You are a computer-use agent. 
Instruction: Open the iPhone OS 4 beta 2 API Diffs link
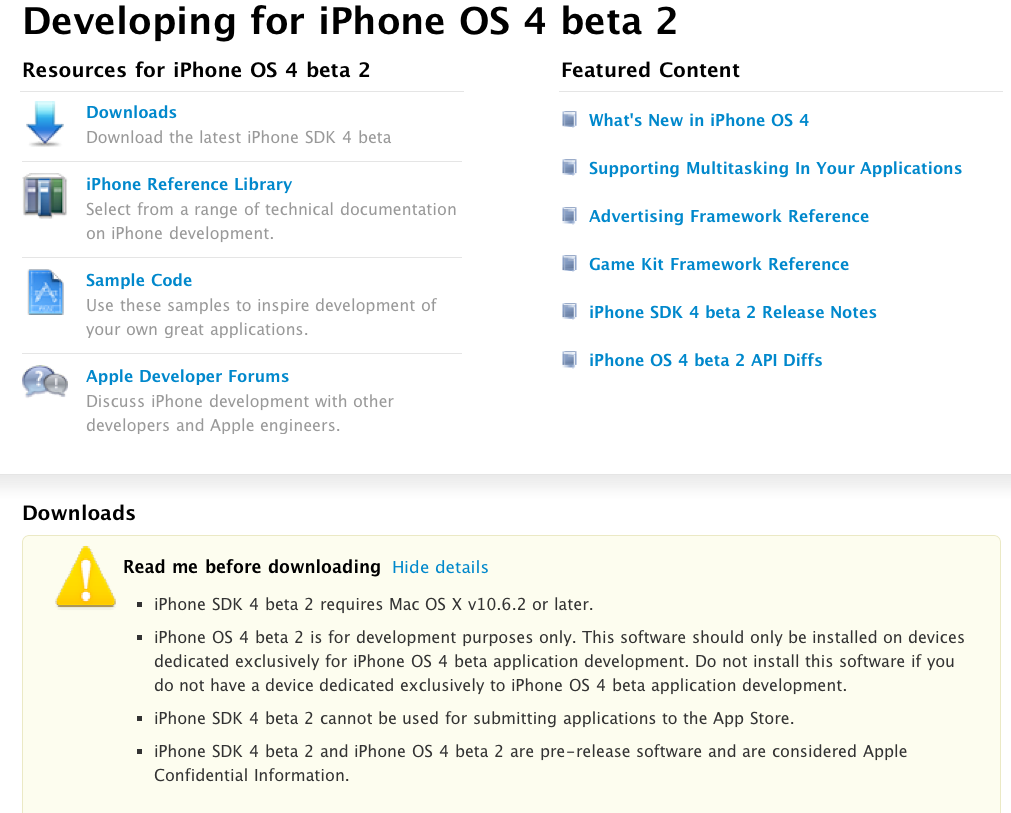pos(705,360)
